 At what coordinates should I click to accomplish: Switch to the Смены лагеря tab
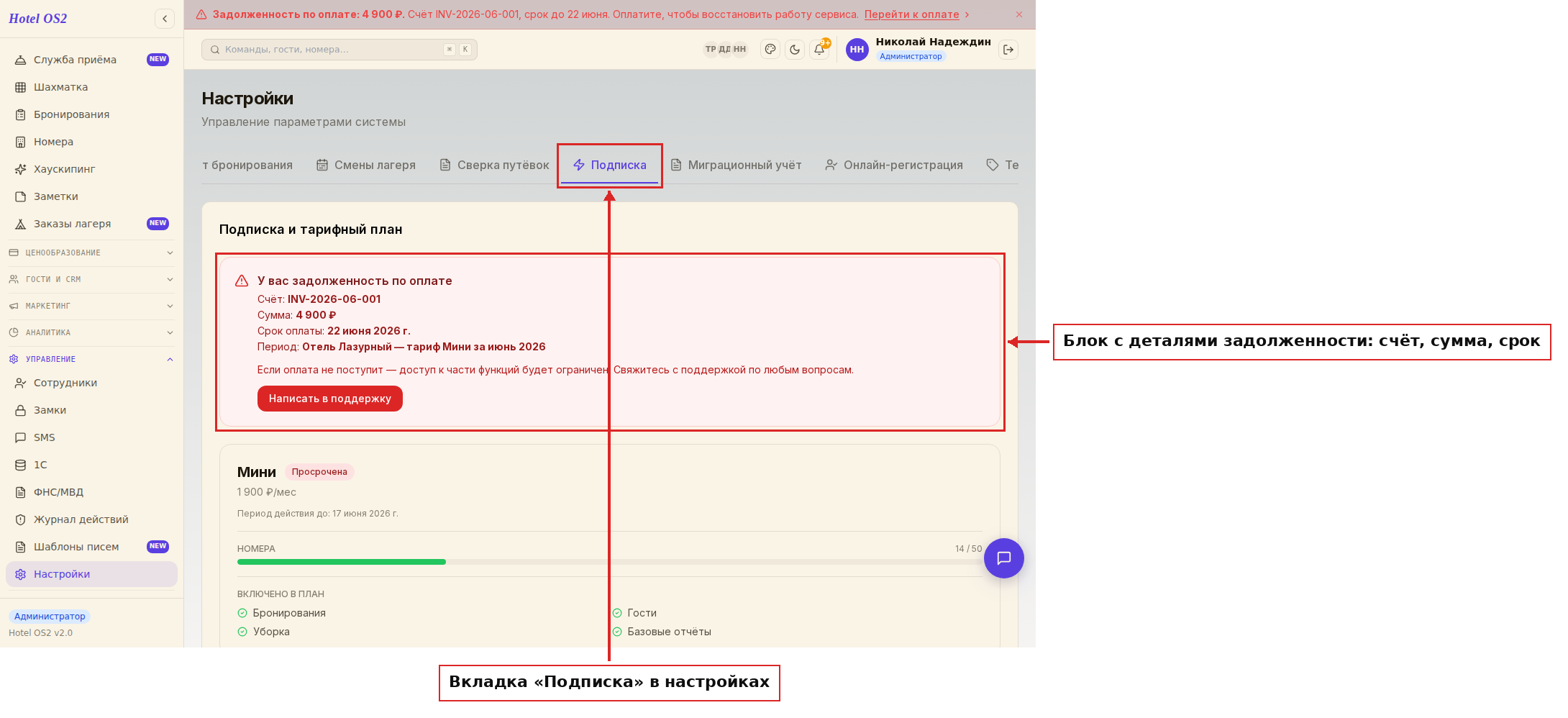366,165
